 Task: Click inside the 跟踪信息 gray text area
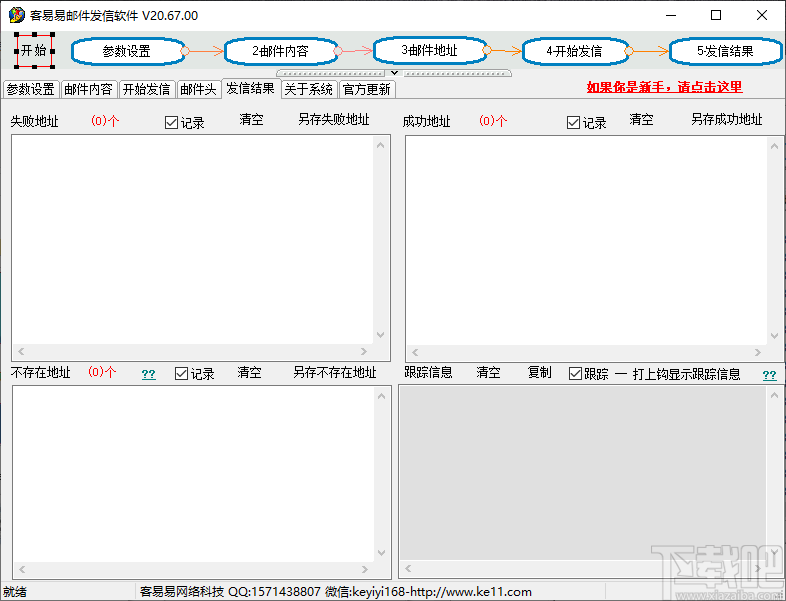pos(582,473)
